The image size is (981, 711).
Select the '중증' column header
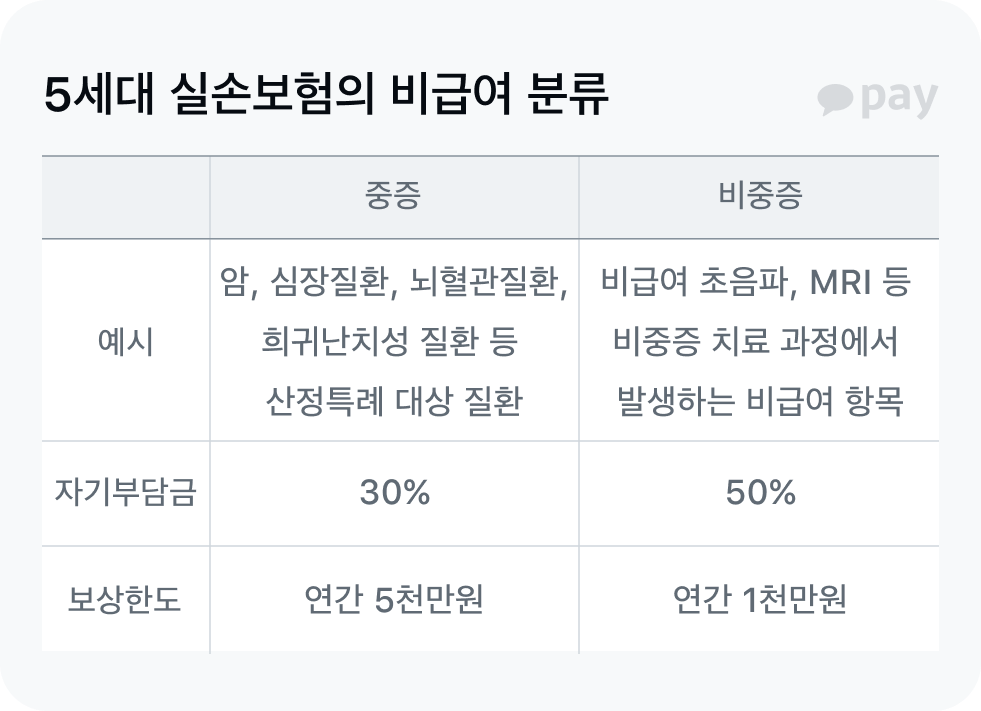pos(394,197)
